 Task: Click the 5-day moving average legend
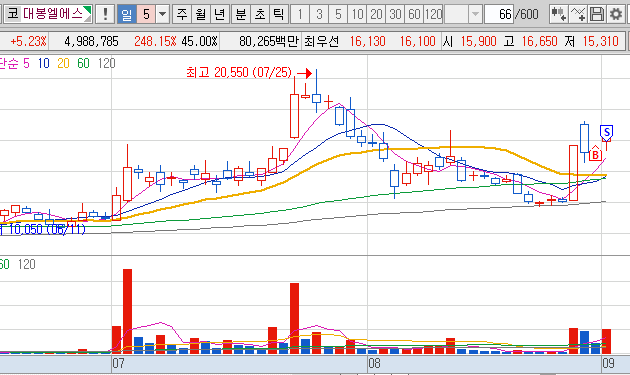click(x=26, y=63)
